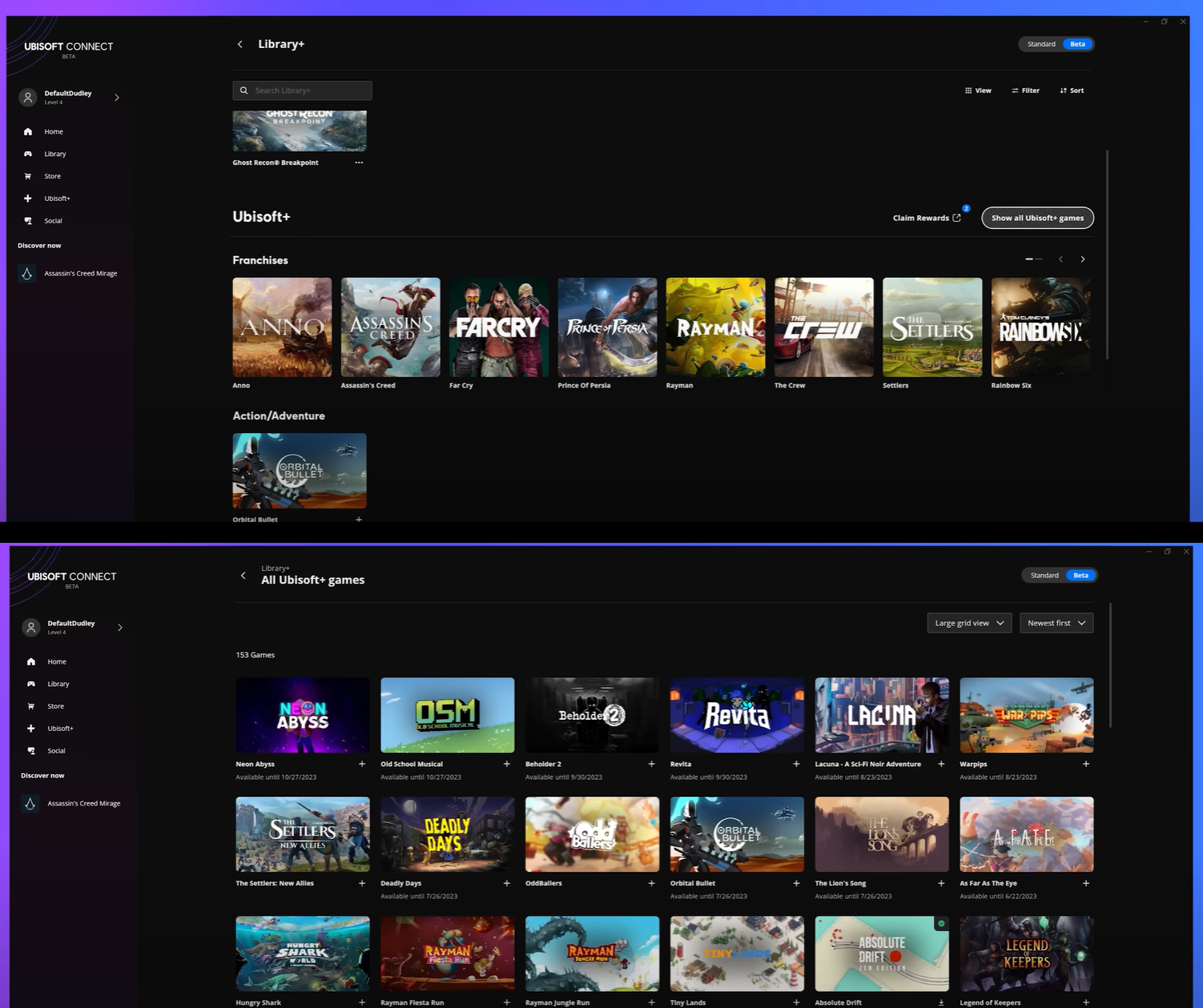Add The Settlers: New Allies with plus icon

(362, 883)
